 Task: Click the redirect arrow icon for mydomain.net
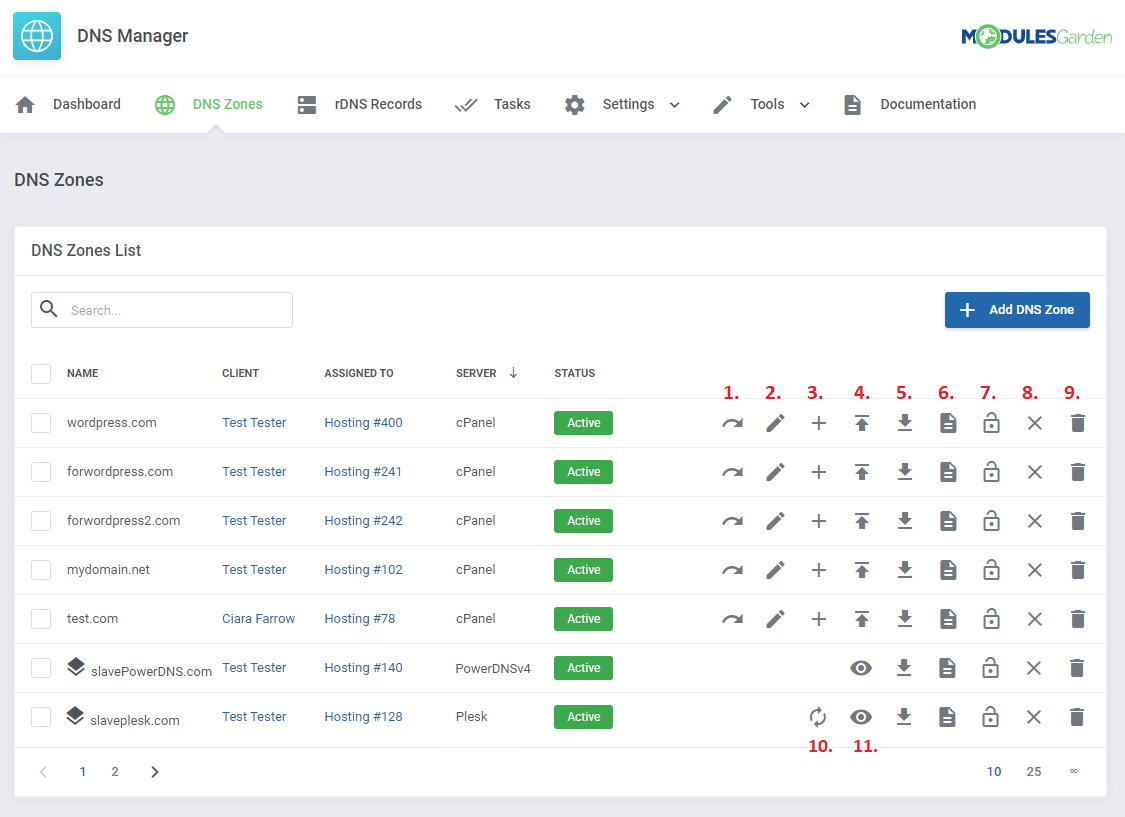coord(732,570)
